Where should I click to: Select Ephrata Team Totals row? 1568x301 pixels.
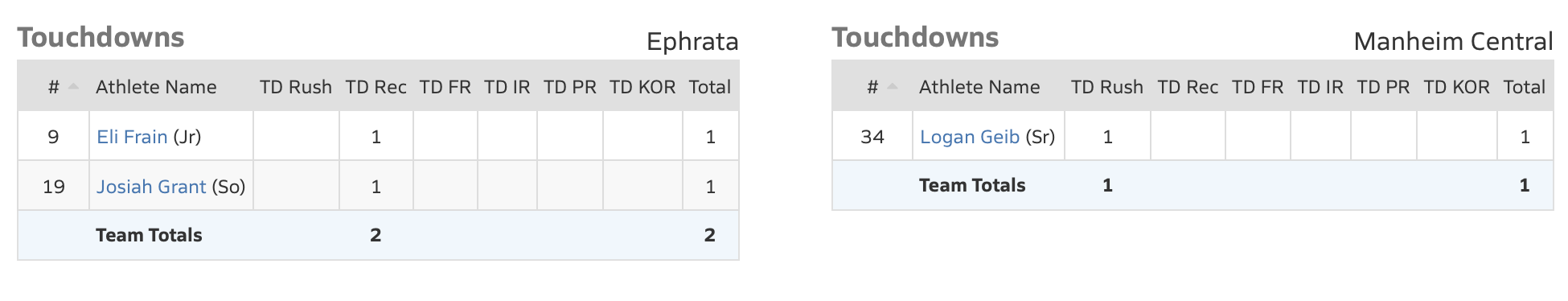378,235
